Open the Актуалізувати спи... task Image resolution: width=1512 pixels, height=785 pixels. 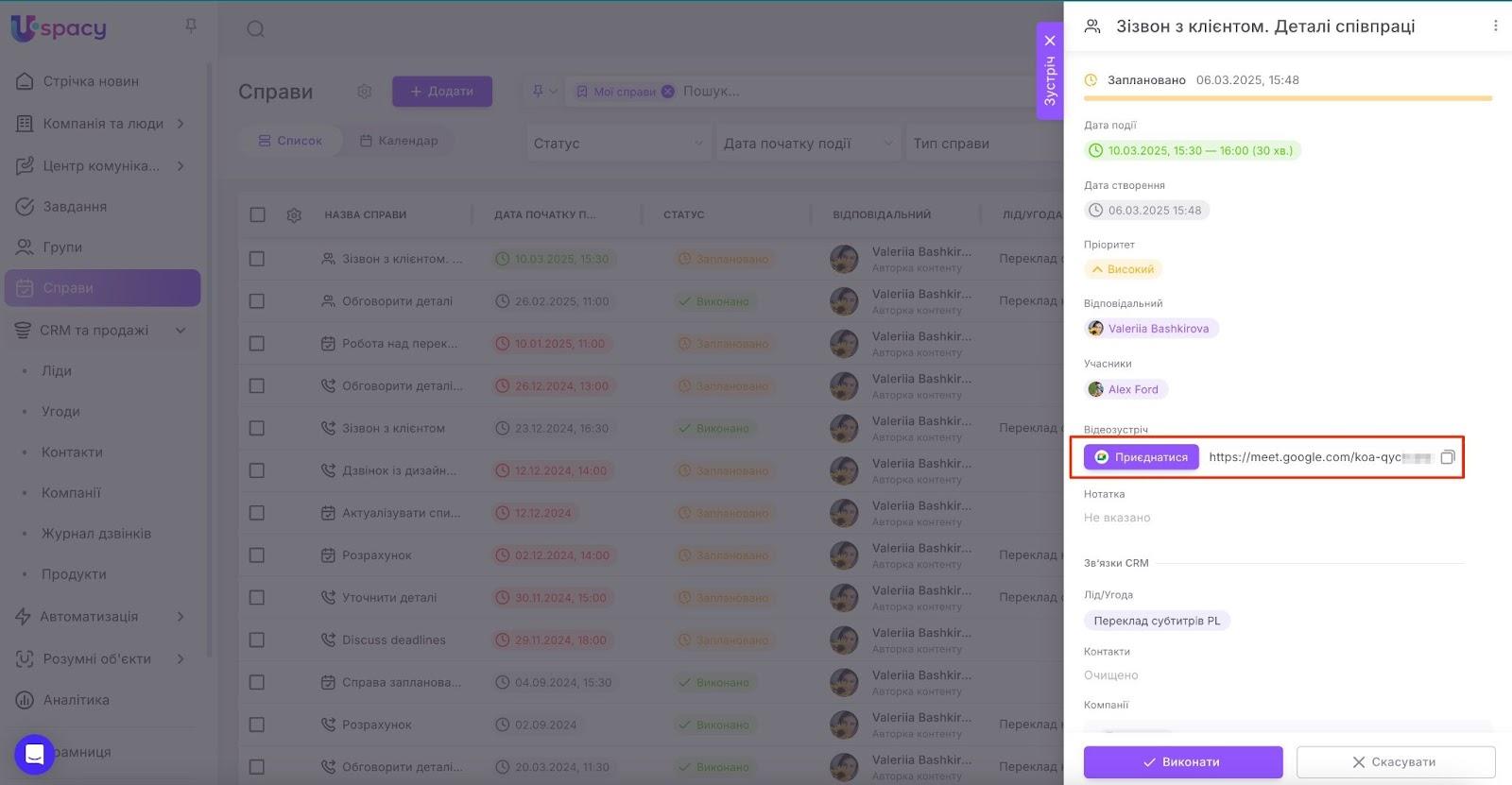point(402,513)
